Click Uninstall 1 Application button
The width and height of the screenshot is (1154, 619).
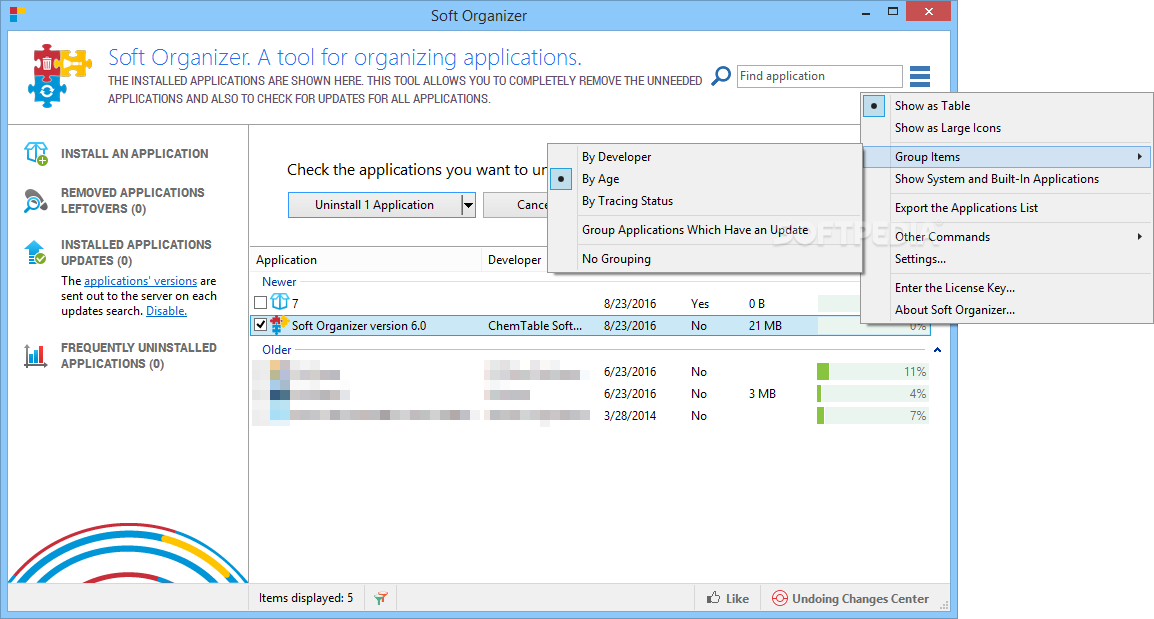(x=375, y=205)
